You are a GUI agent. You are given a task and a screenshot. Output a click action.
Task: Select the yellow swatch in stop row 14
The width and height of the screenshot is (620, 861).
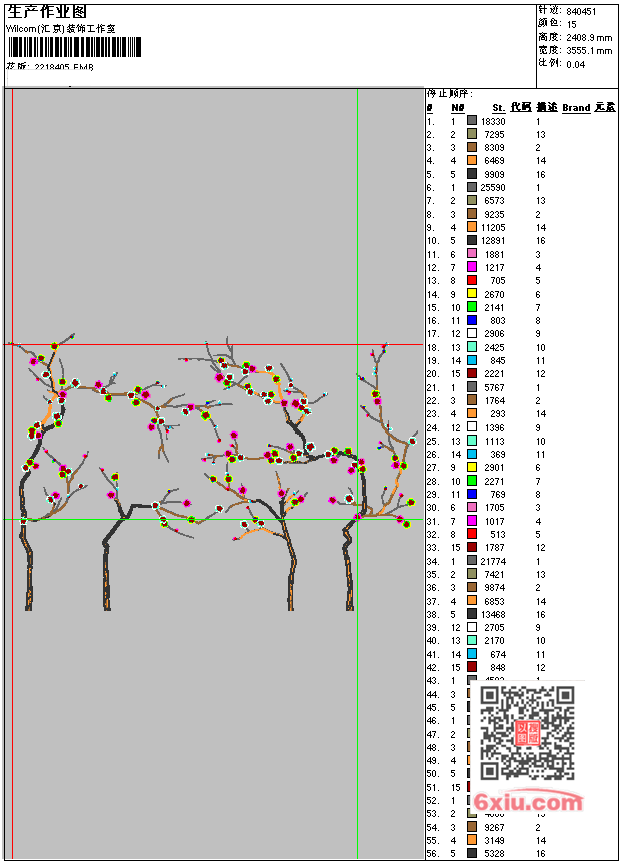472,294
